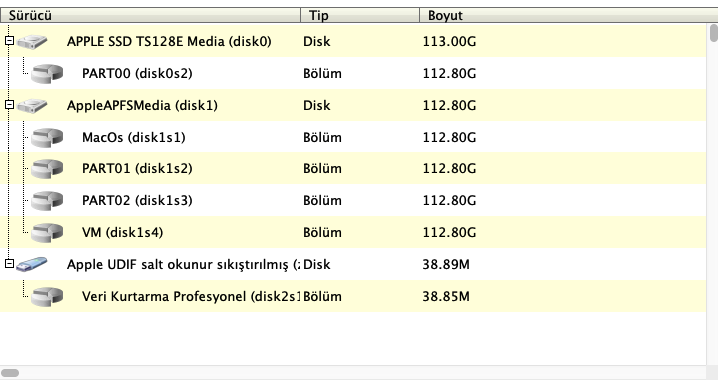718x381 pixels.
Task: Sort by the Boyut column header
Action: click(x=568, y=15)
